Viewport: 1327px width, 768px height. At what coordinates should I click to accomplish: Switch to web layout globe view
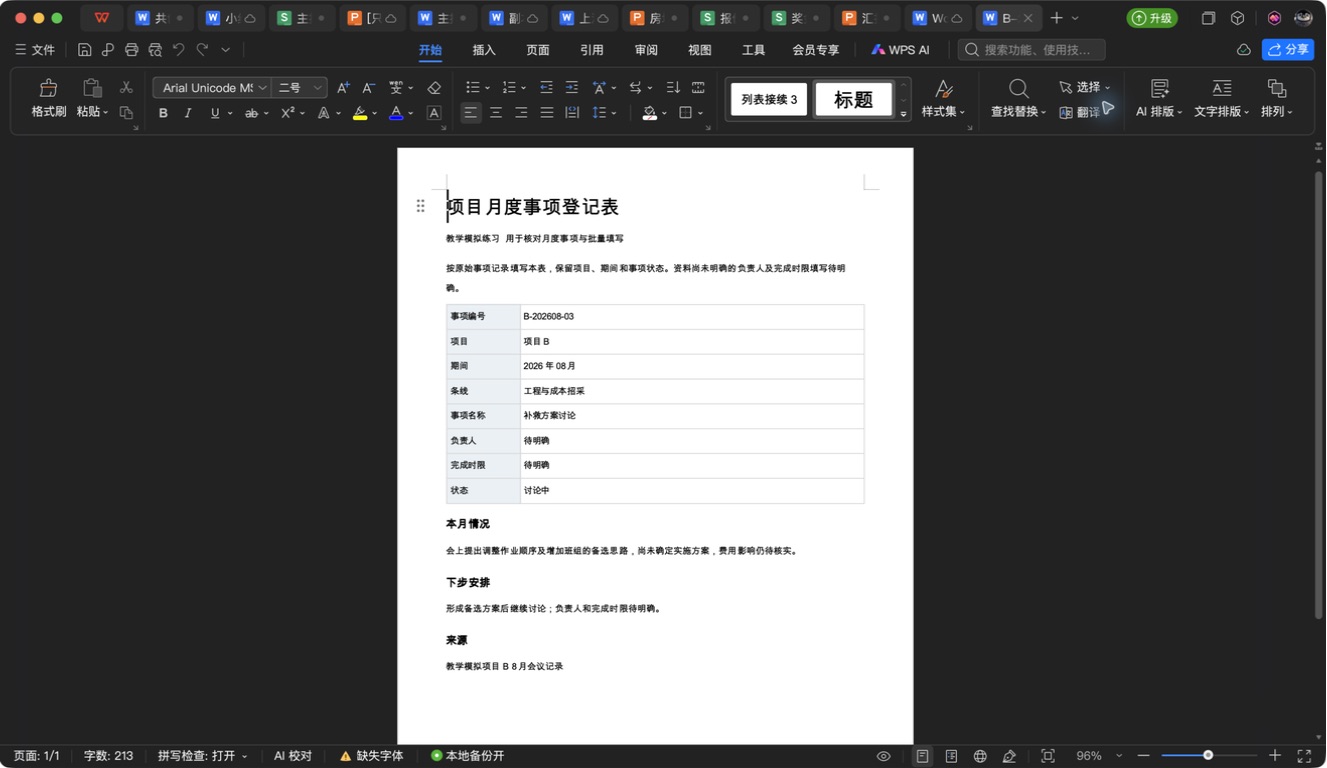[x=980, y=756]
